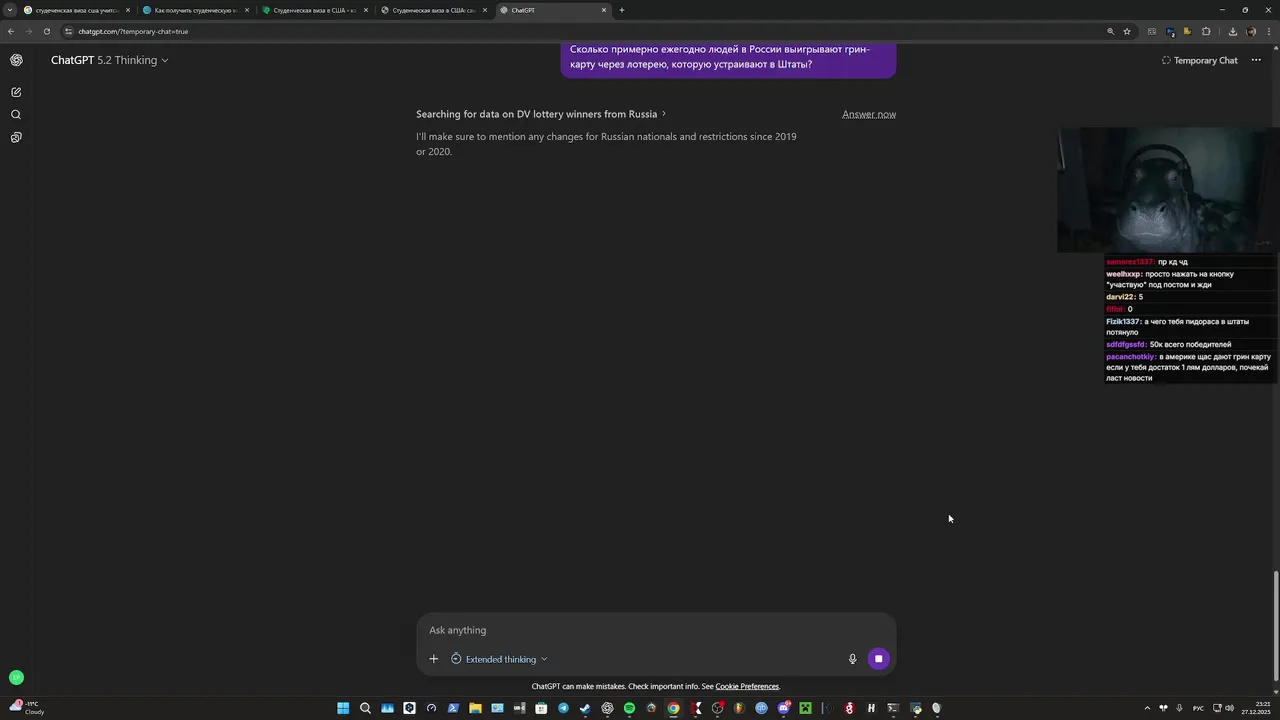
Task: Open the tab search dropdown arrow
Action: click(x=10, y=10)
